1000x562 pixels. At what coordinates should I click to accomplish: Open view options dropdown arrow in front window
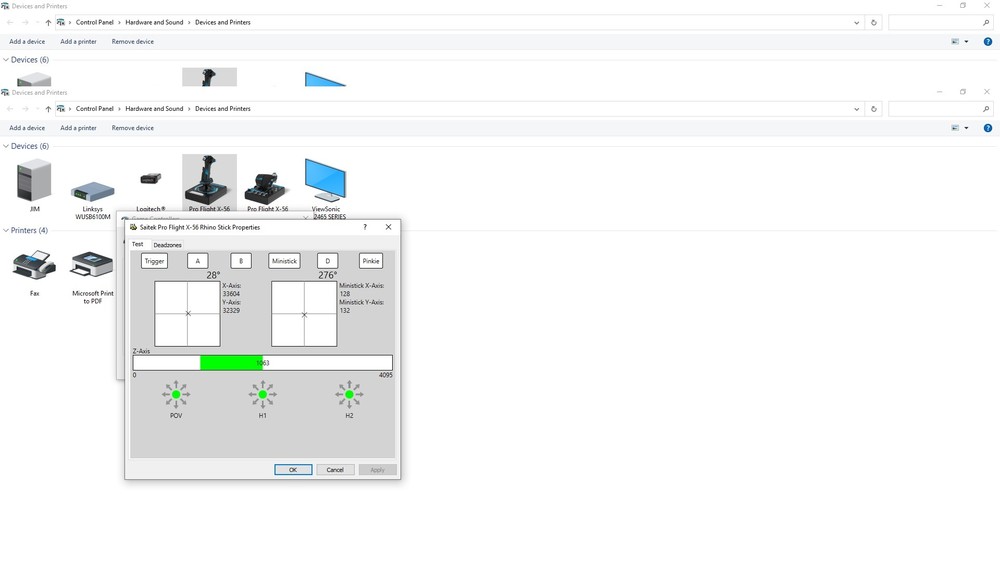[x=966, y=128]
